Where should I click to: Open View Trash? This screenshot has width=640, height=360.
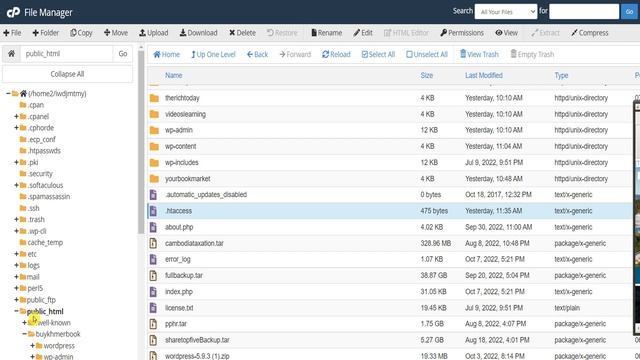(x=479, y=54)
